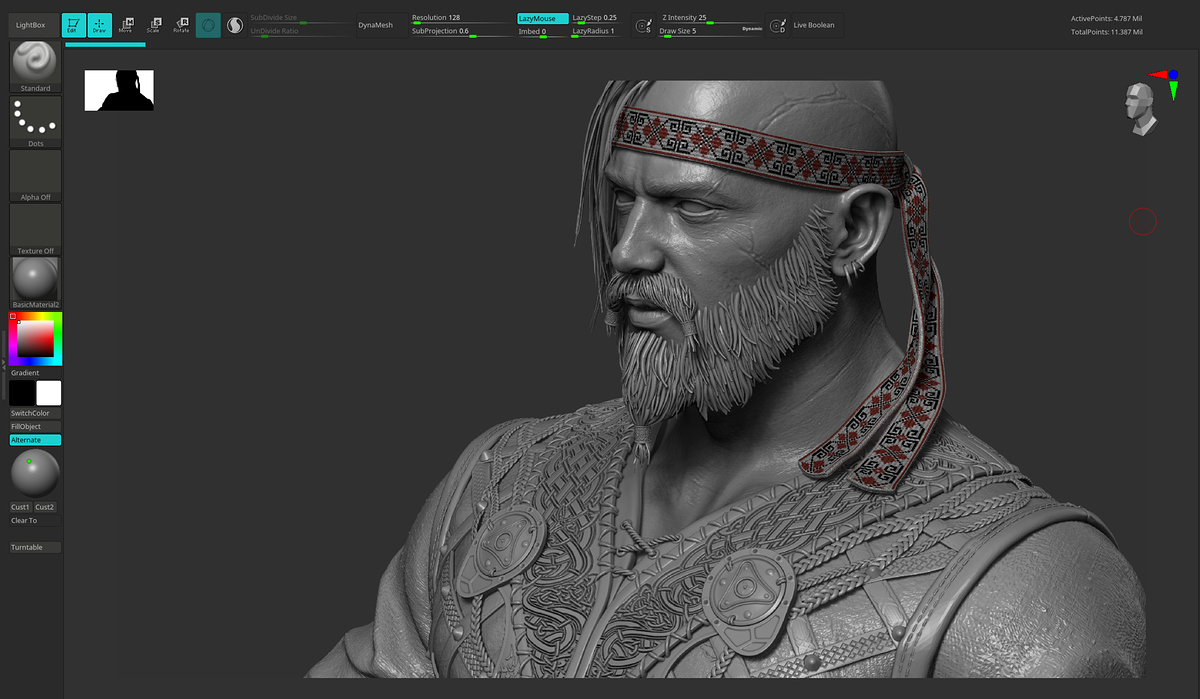Screen dimensions: 1200x699
Task: Open the Standard brush picker
Action: coord(35,67)
